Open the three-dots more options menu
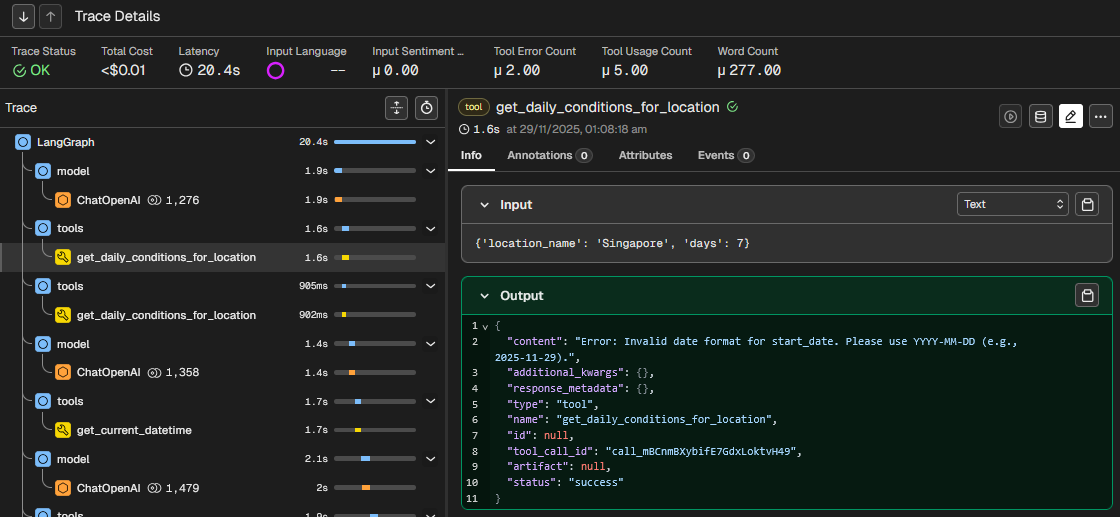1120x517 pixels. (1101, 116)
